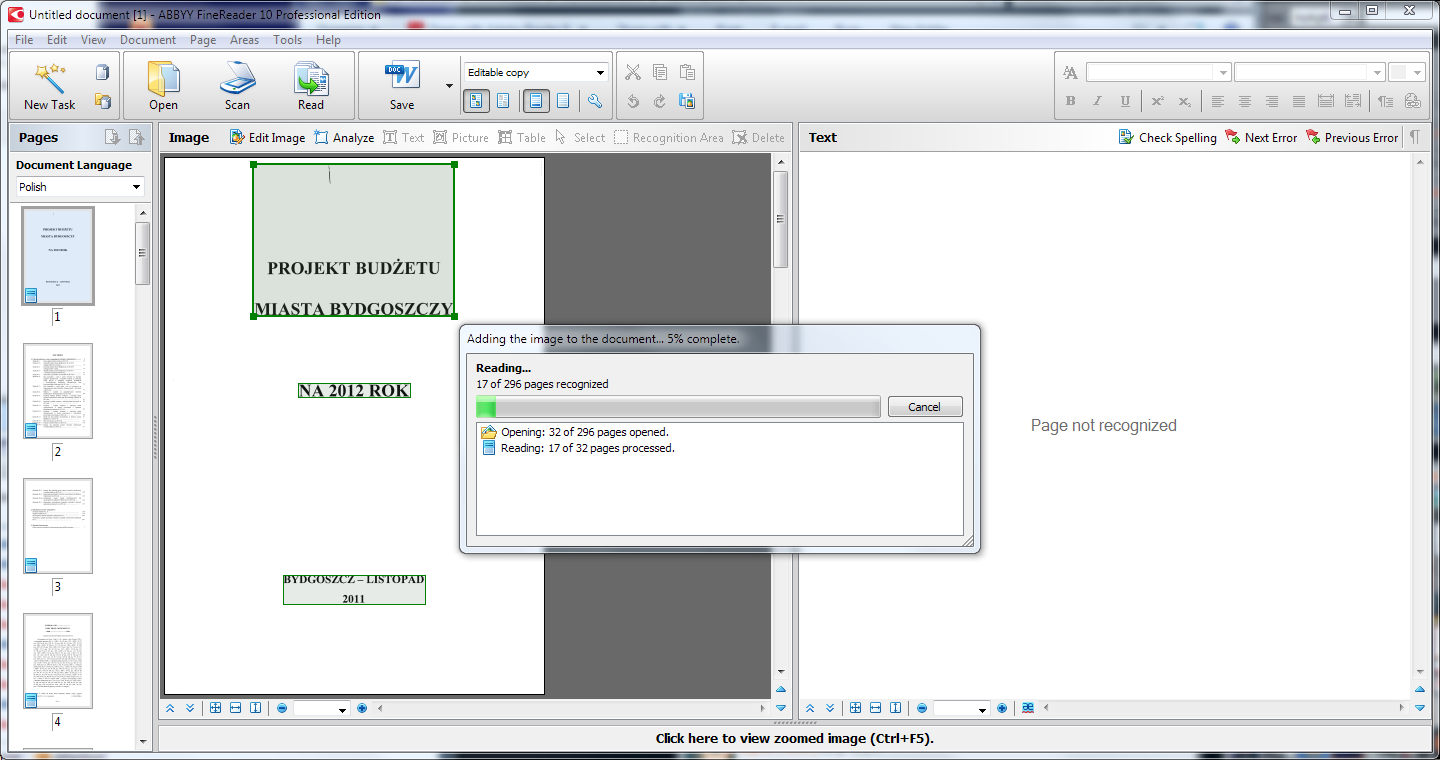Cancel the reading progress dialog
Image resolution: width=1440 pixels, height=760 pixels.
923,407
